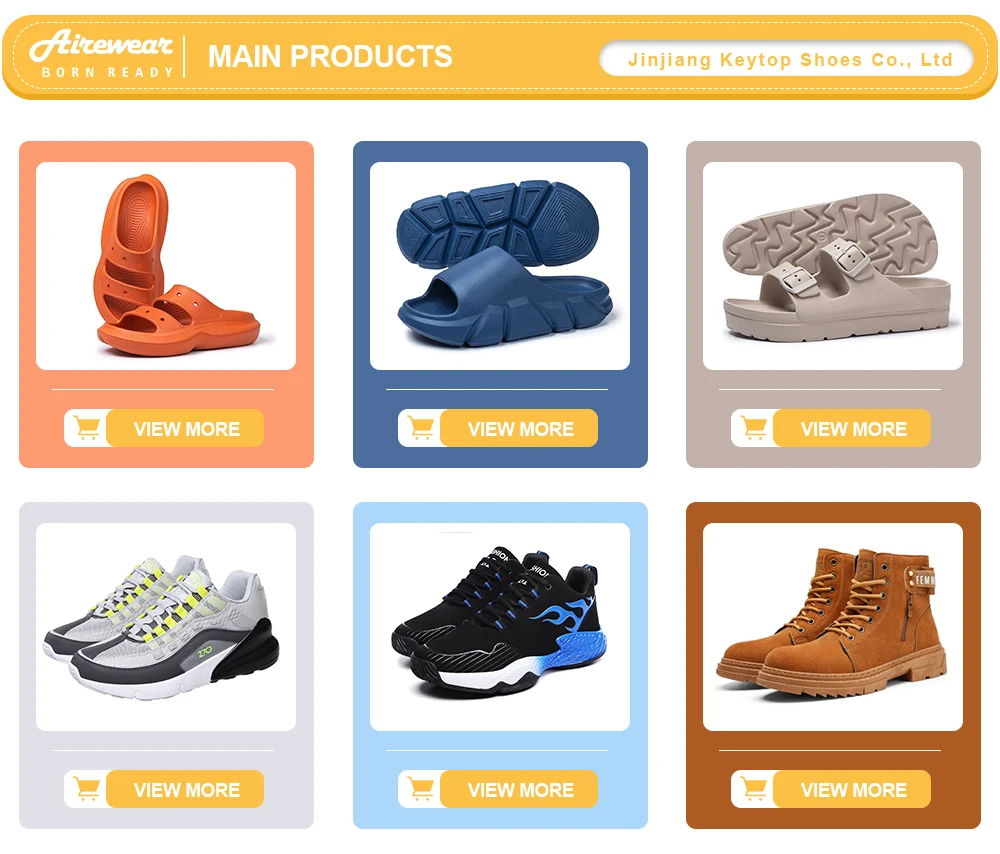Click the cart icon under grey neon sneakers
Image resolution: width=1000 pixels, height=854 pixels.
(87, 789)
